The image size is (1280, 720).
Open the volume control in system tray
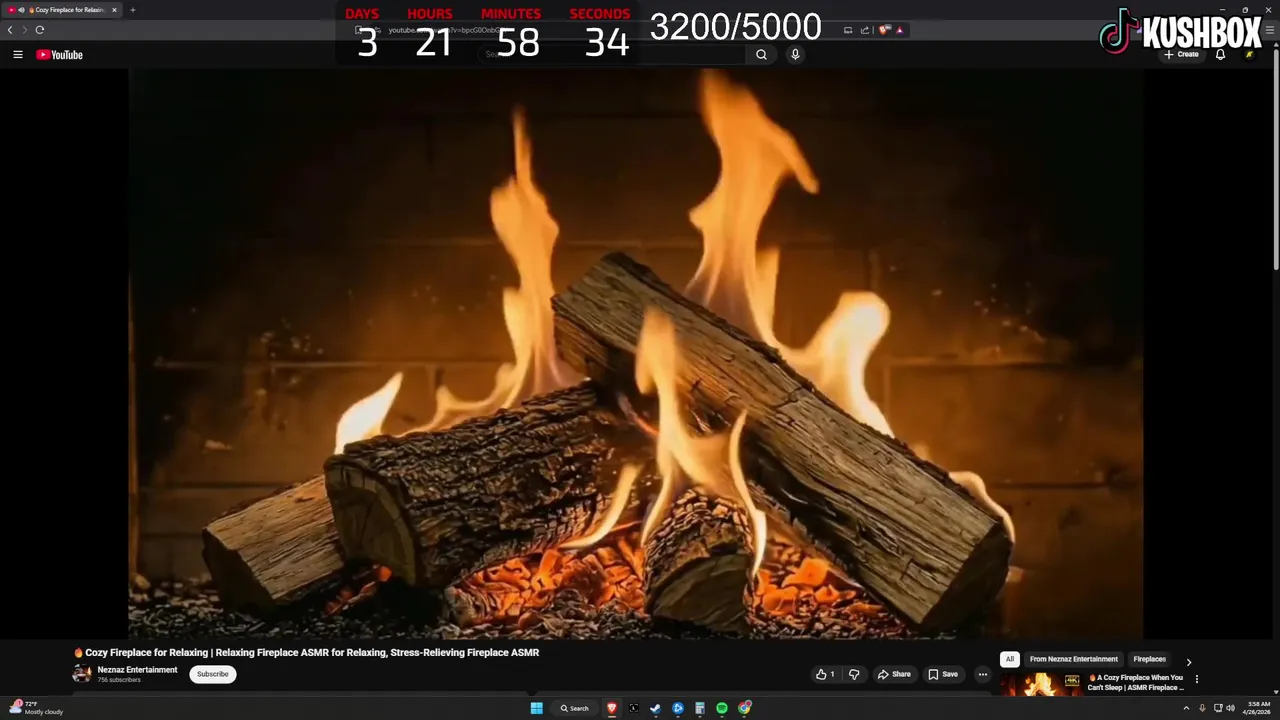1230,708
